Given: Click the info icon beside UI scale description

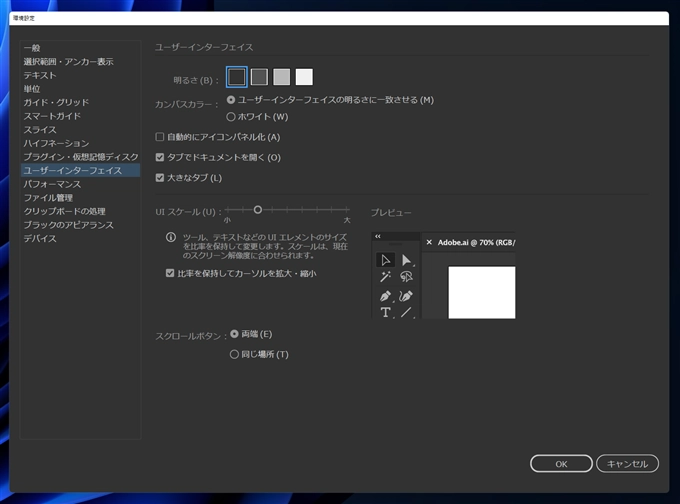Looking at the screenshot, I should pos(171,237).
